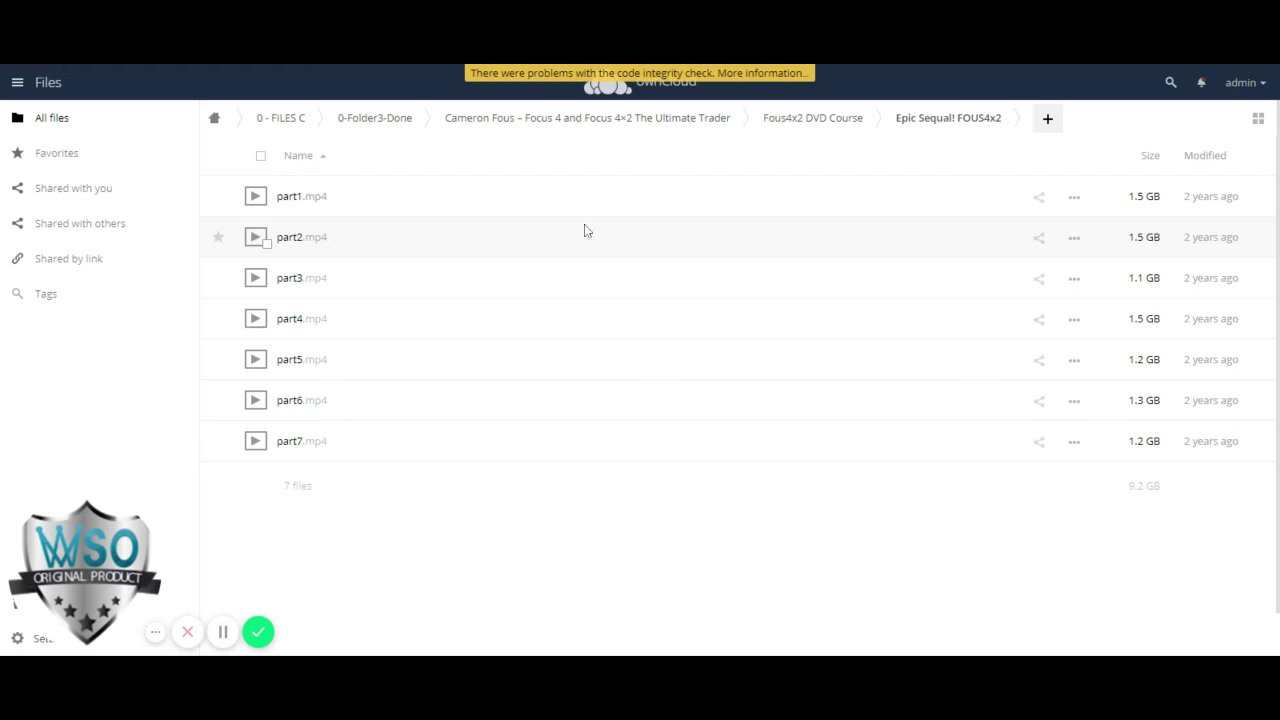Screen dimensions: 1280x720
Task: Tick the checkbox on the part2.mp4 row
Action: (x=267, y=243)
